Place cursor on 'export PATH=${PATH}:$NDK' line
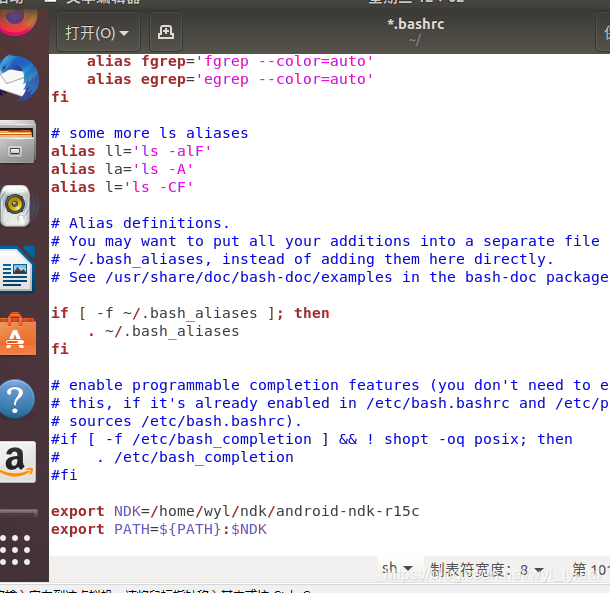This screenshot has width=610, height=593. coord(159,529)
